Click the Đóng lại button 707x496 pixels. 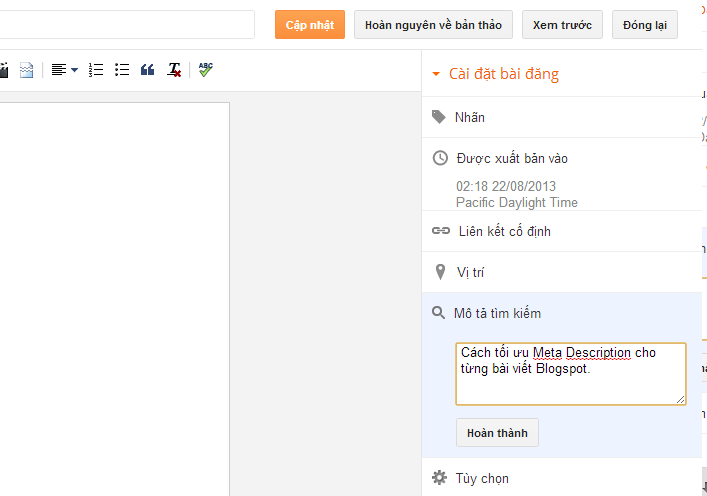[x=645, y=25]
